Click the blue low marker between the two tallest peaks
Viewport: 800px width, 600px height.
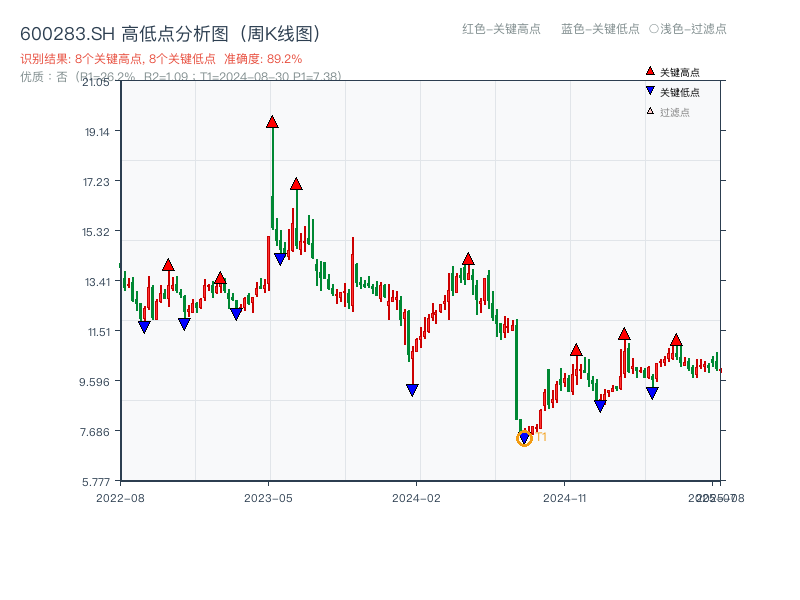pos(280,259)
